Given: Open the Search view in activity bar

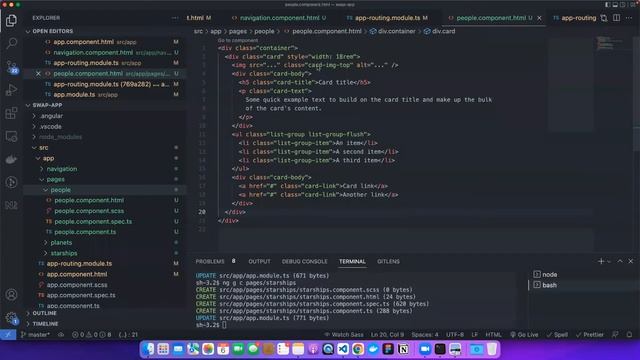Looking at the screenshot, I should (11, 43).
